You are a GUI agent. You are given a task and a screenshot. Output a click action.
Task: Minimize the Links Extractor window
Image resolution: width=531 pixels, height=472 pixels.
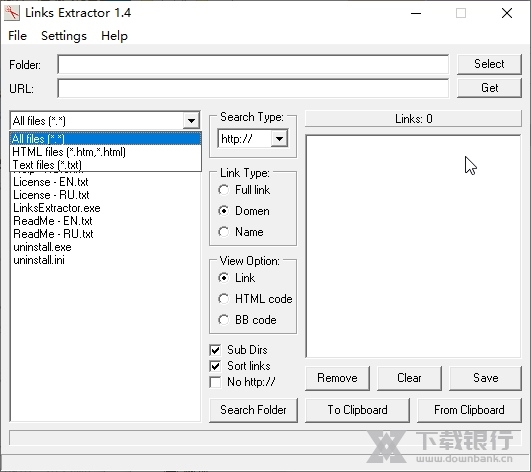[x=416, y=13]
